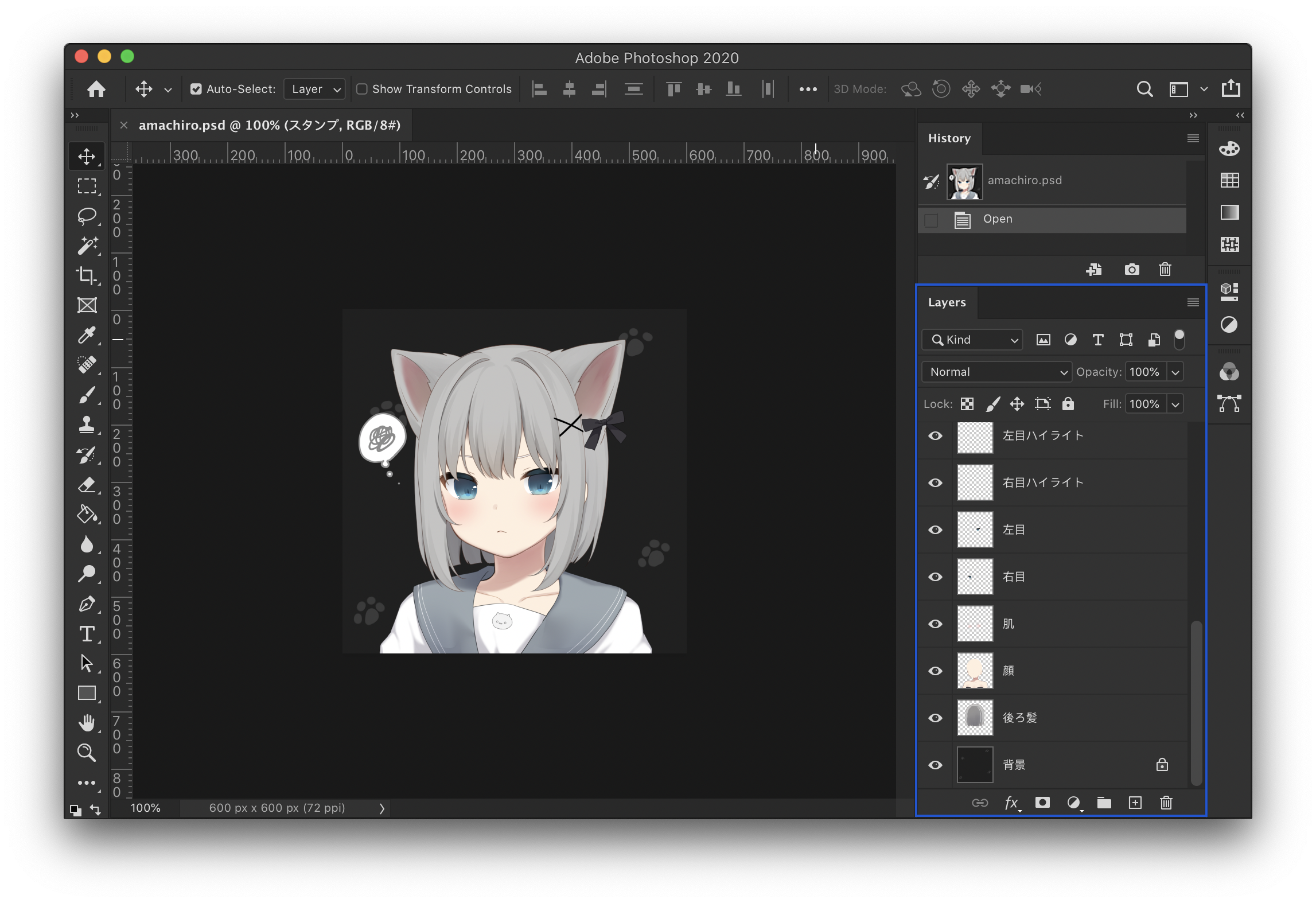Viewport: 1316px width, 903px height.
Task: Open the blending mode dropdown
Action: [x=994, y=371]
